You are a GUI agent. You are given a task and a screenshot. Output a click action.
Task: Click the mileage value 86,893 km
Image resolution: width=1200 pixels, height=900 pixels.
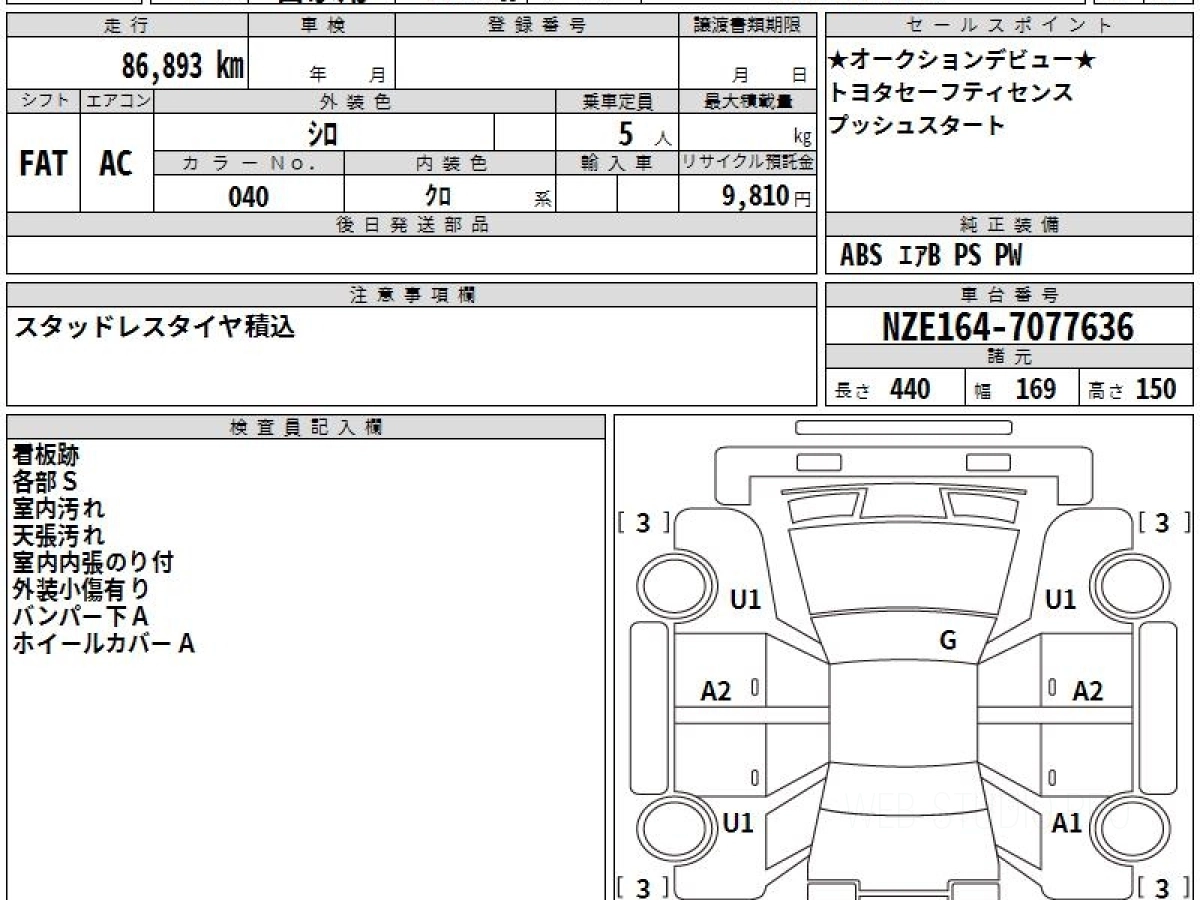183,66
